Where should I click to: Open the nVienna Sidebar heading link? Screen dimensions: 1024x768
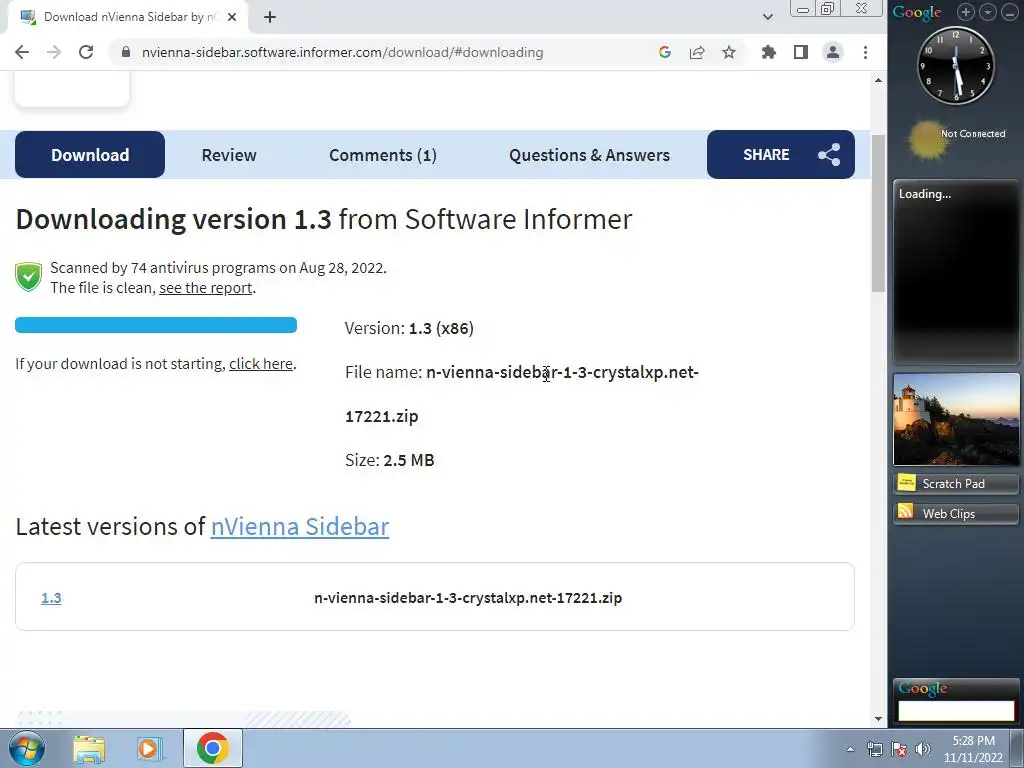(300, 526)
